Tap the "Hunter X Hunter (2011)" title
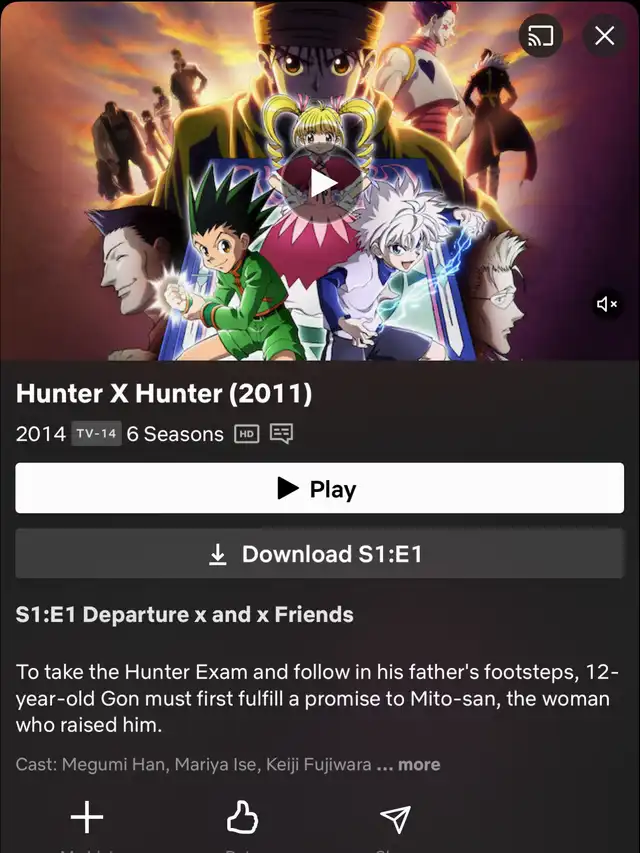Viewport: 640px width, 853px height. click(164, 393)
